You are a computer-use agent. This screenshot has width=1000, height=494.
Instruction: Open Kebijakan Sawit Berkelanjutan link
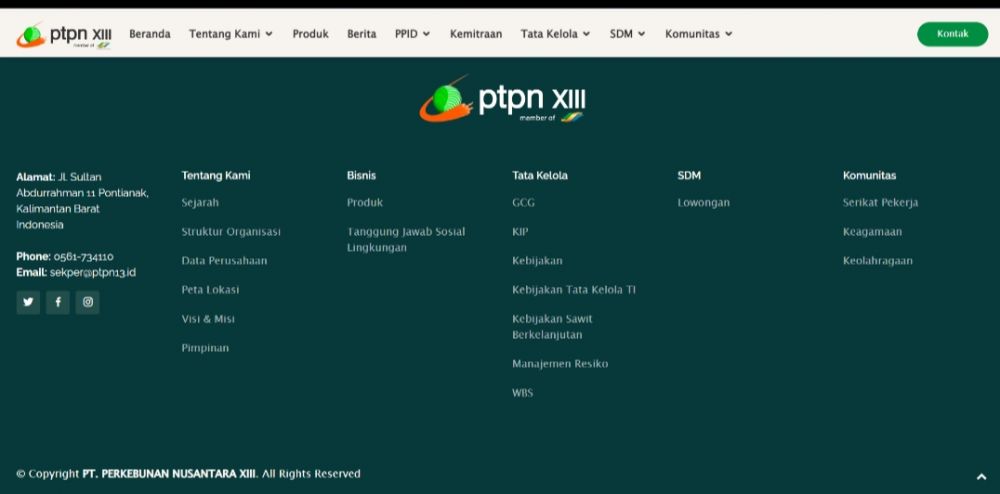[552, 326]
